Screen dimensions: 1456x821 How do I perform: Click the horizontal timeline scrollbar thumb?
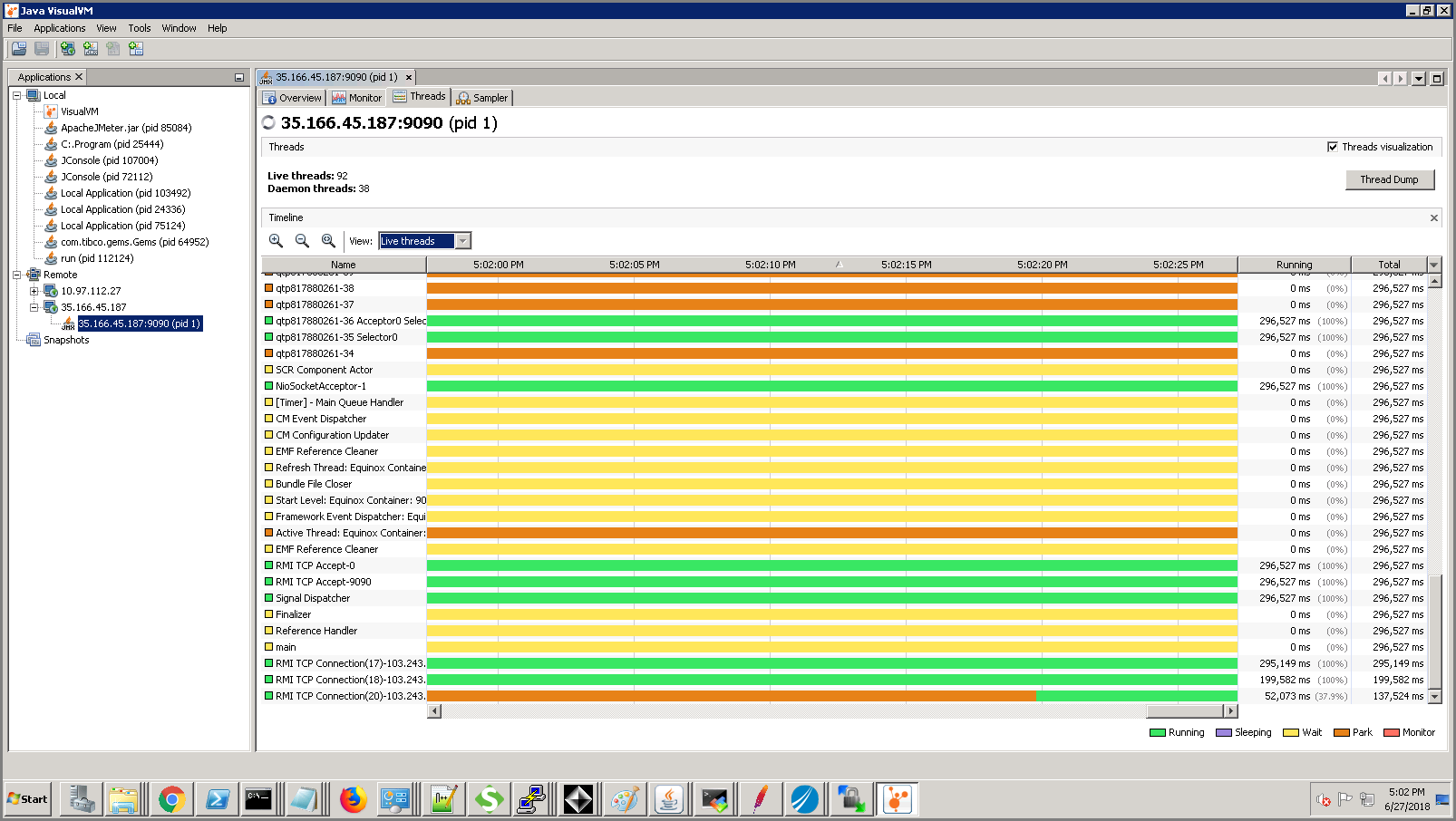(1184, 711)
